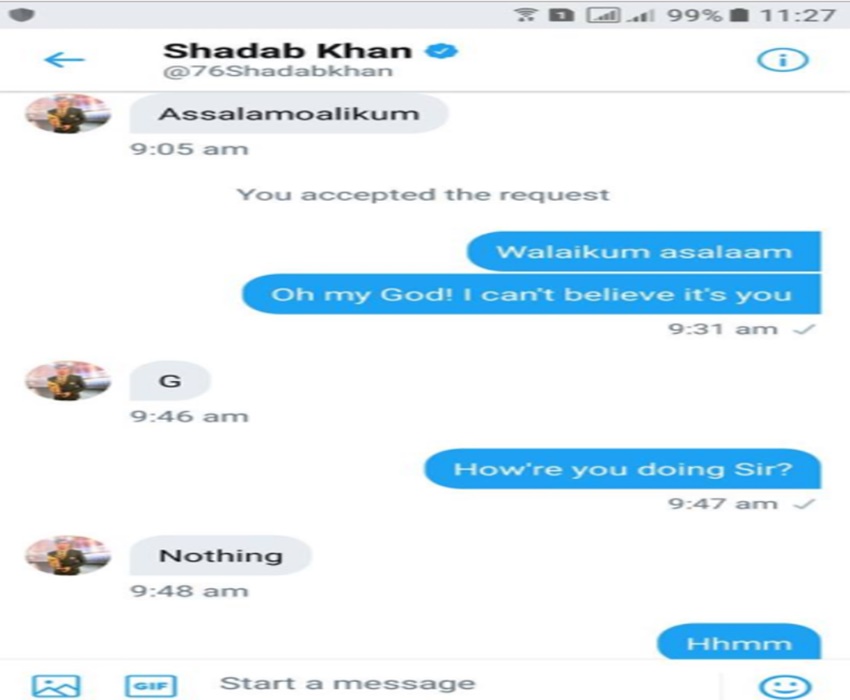The width and height of the screenshot is (850, 700).
Task: Select the How're you doing Sir bubble
Action: point(622,469)
